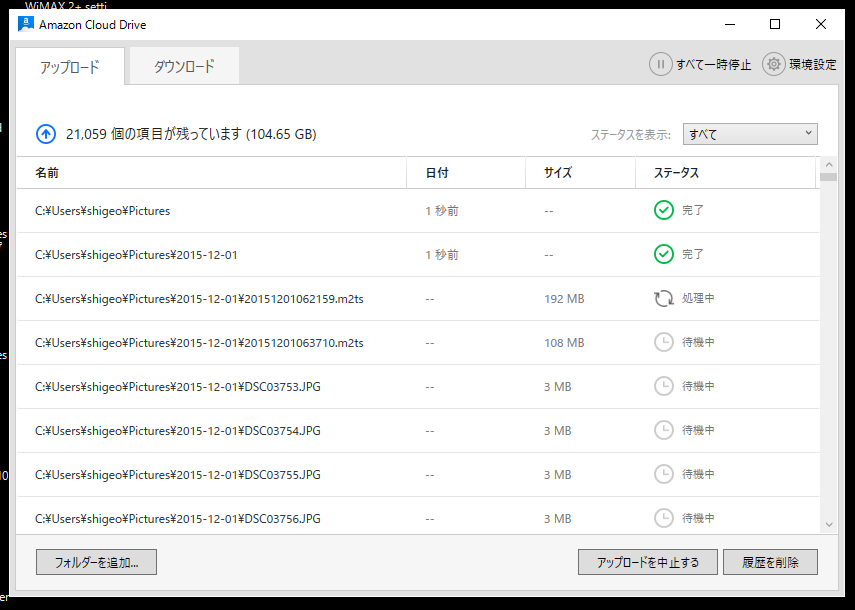Click the 待機中 clock icon on the DSC03754.JPG row
855x610 pixels.
coord(664,431)
